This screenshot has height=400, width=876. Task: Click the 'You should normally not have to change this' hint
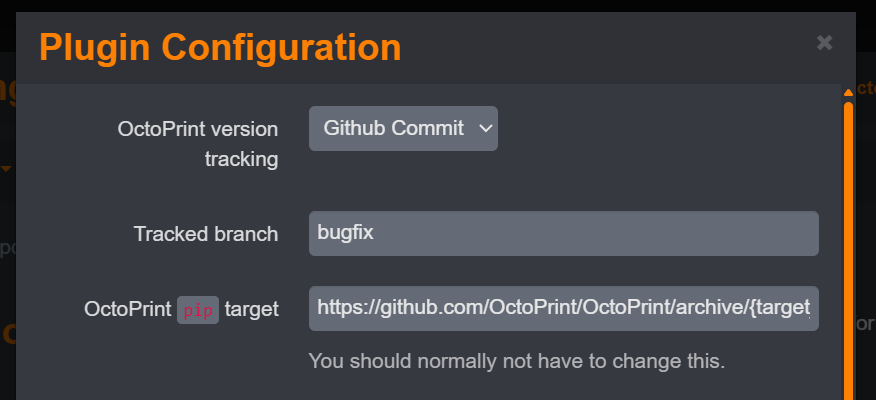[516, 360]
